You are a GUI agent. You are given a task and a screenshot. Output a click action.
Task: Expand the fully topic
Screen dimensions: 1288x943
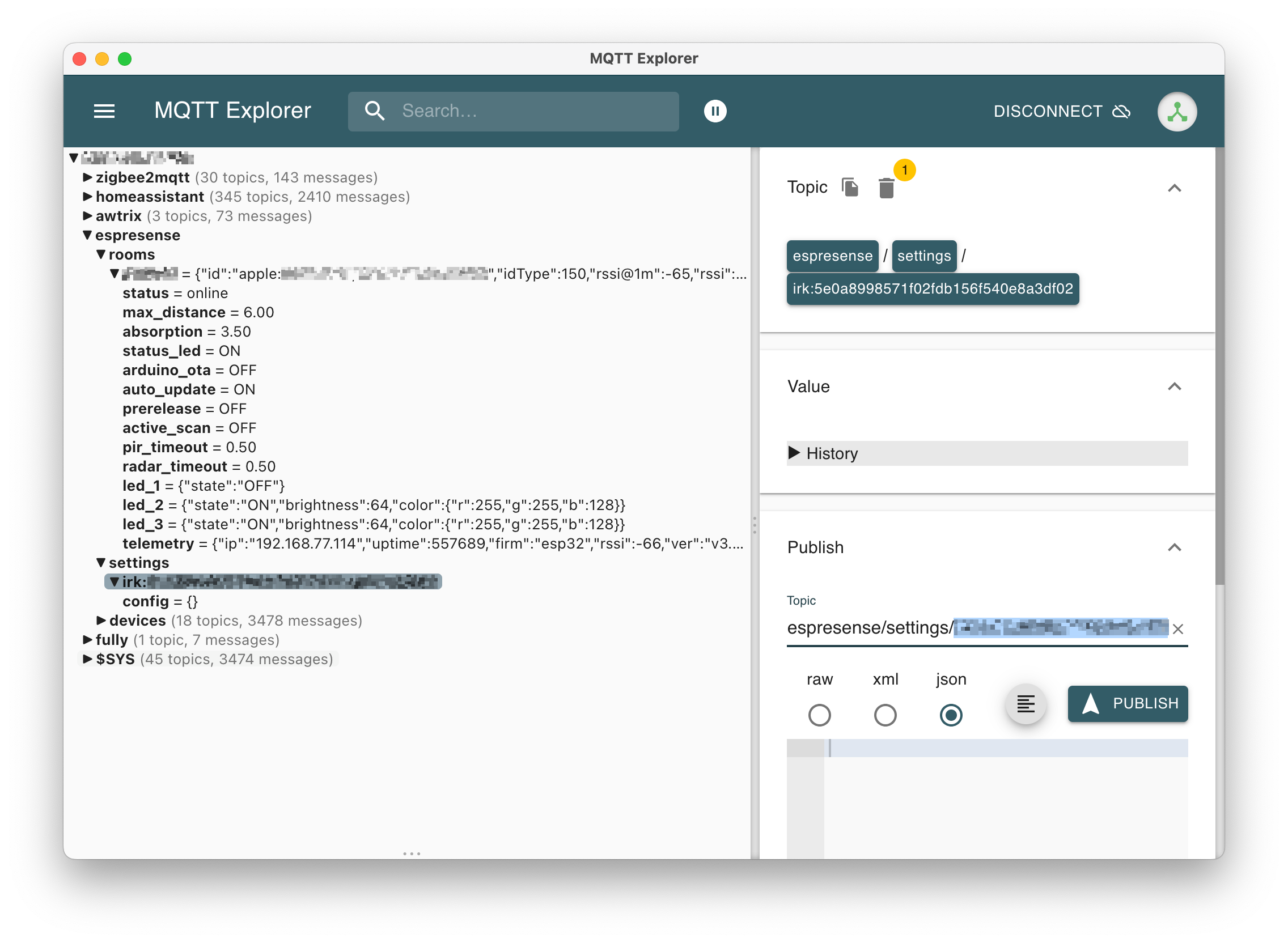87,640
